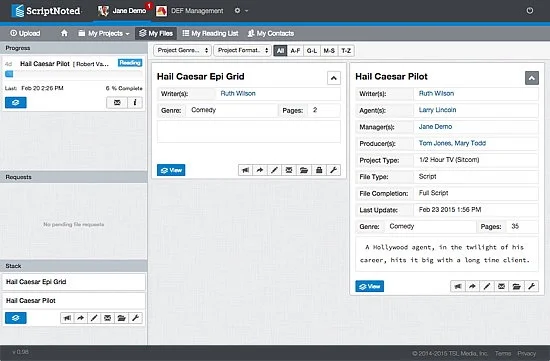
Task: Click the ScriptNoted logo
Action: tap(46, 11)
